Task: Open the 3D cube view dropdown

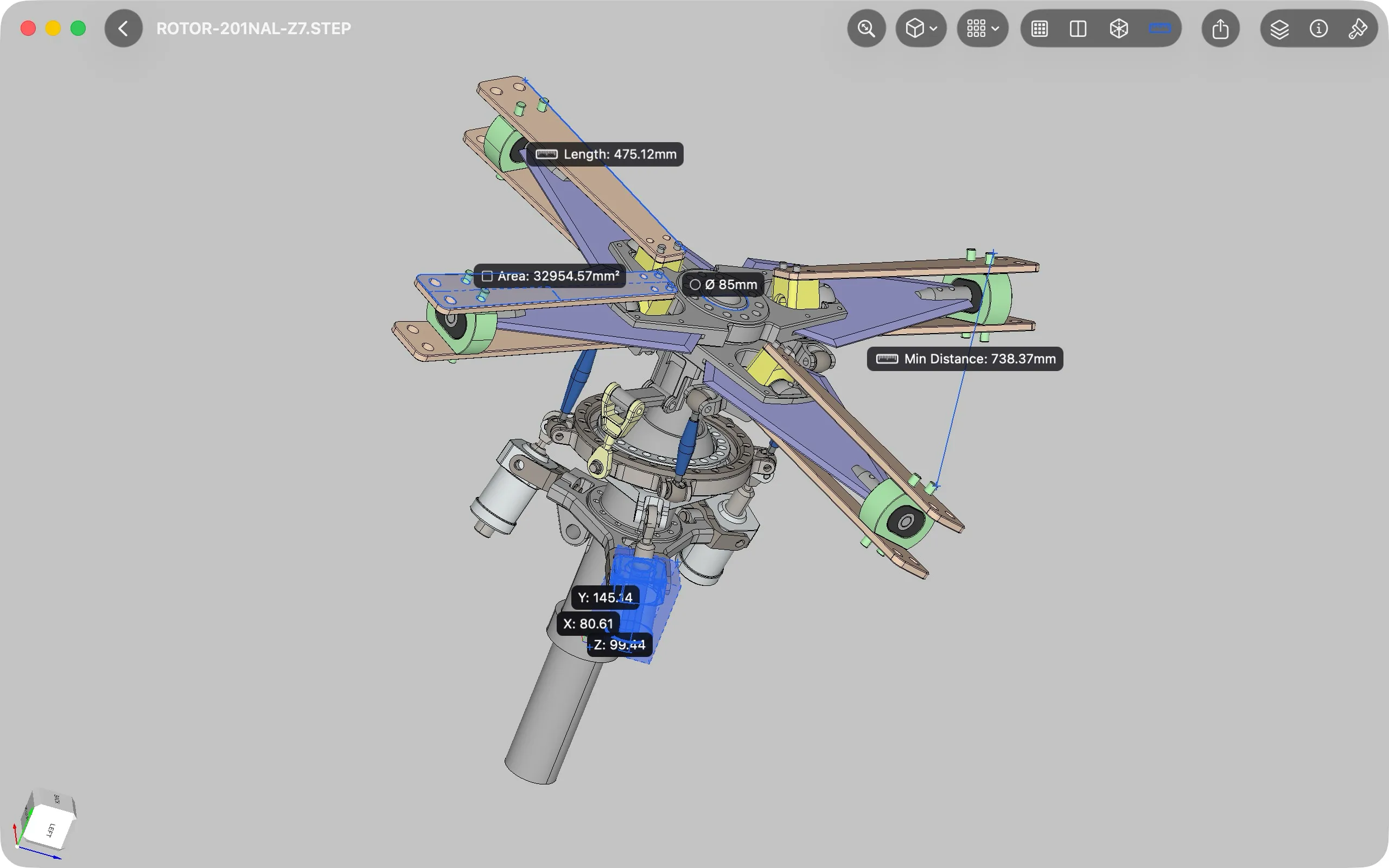Action: coord(921,29)
